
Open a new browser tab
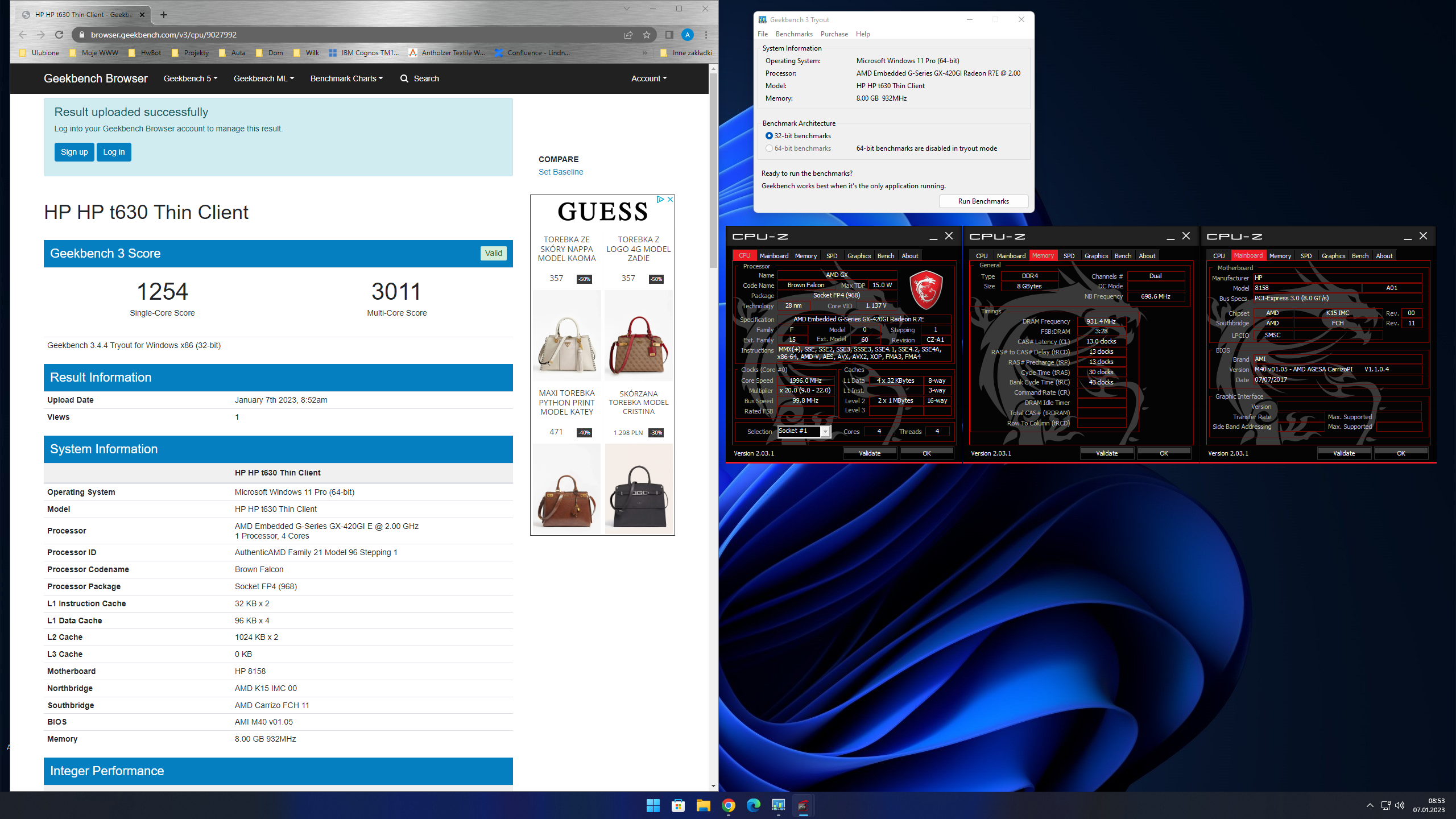[x=164, y=15]
